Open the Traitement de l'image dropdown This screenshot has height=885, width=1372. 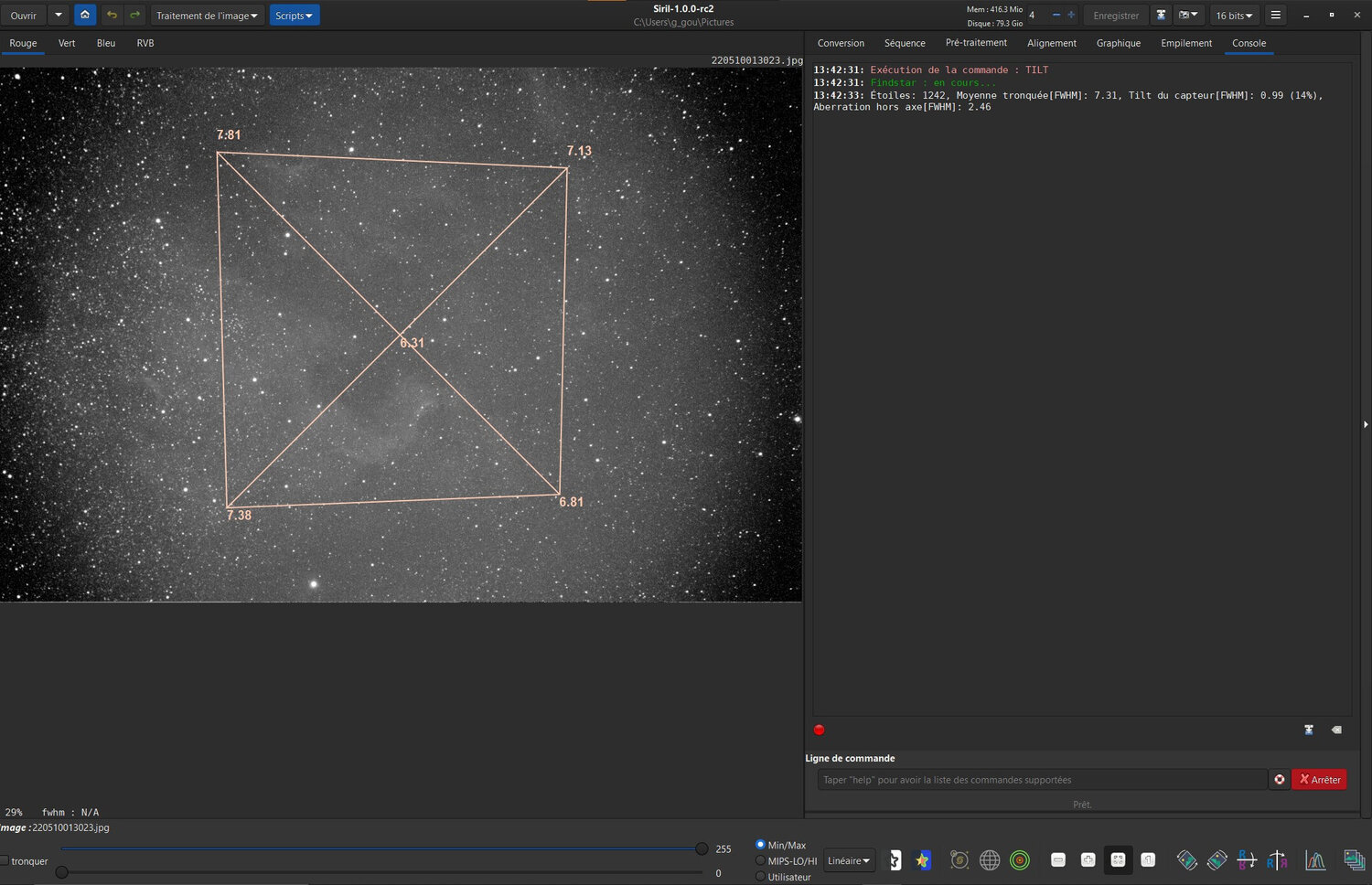(x=207, y=16)
